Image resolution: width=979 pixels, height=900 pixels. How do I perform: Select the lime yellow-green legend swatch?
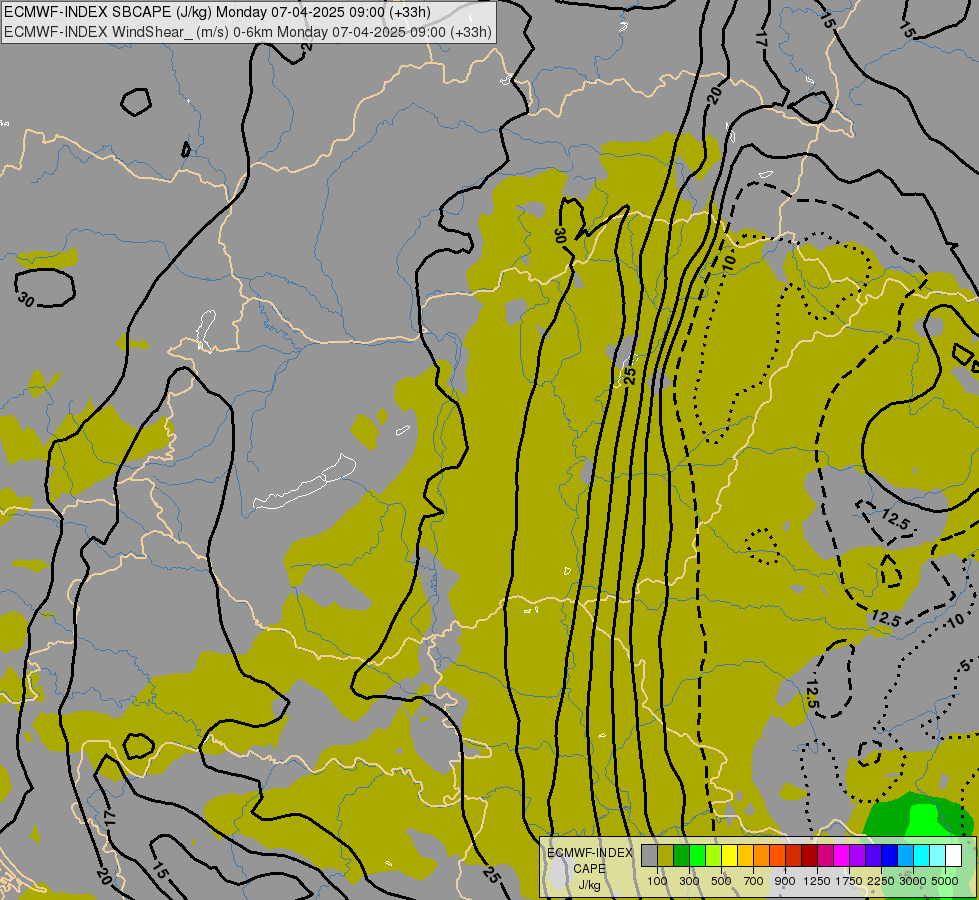[714, 855]
